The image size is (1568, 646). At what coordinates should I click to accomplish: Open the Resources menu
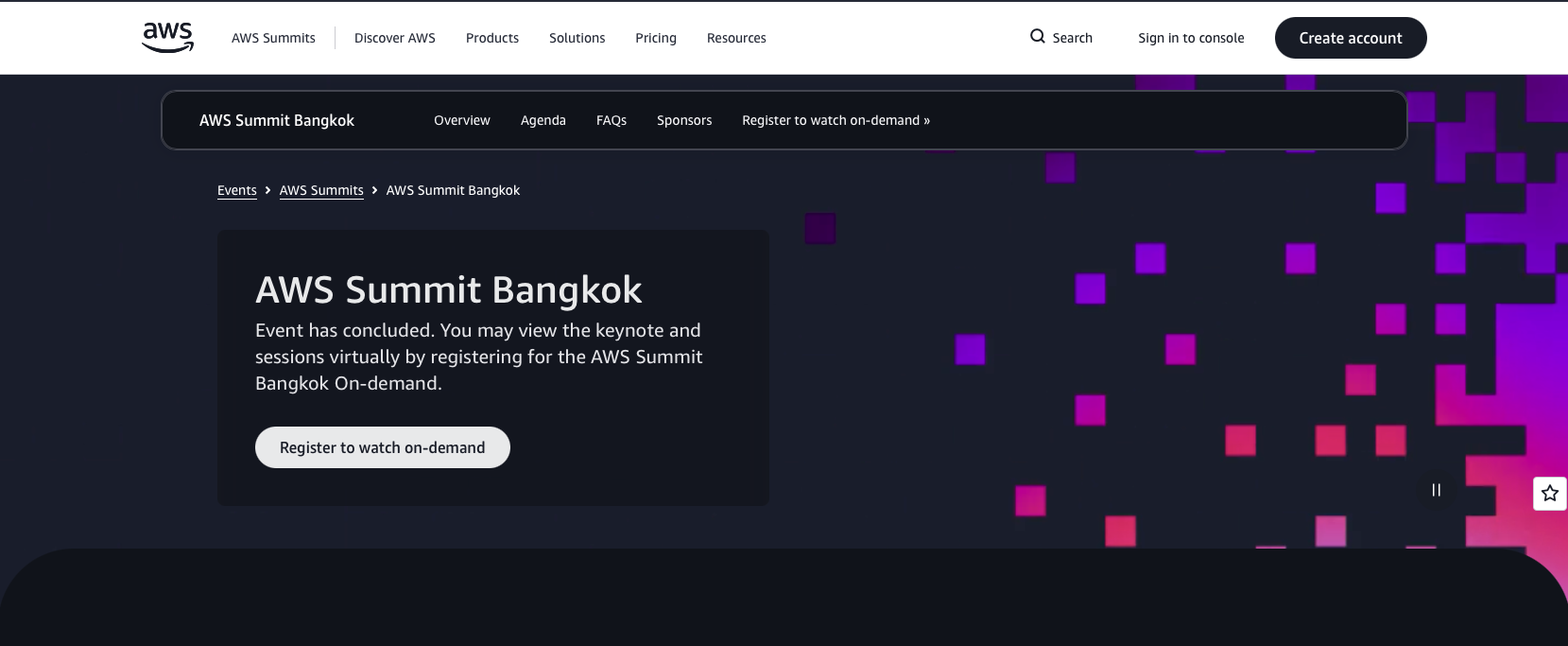[736, 38]
